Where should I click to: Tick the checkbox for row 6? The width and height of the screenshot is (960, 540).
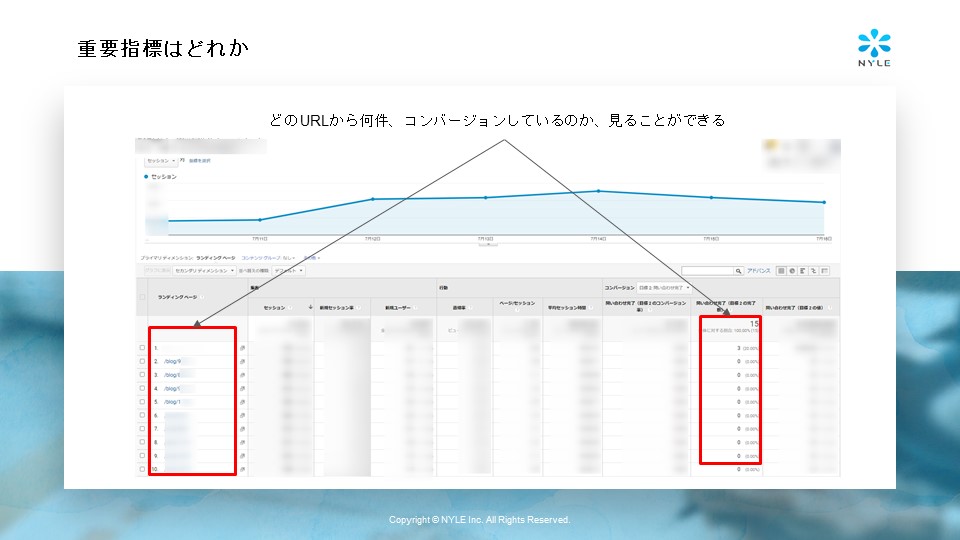(142, 415)
